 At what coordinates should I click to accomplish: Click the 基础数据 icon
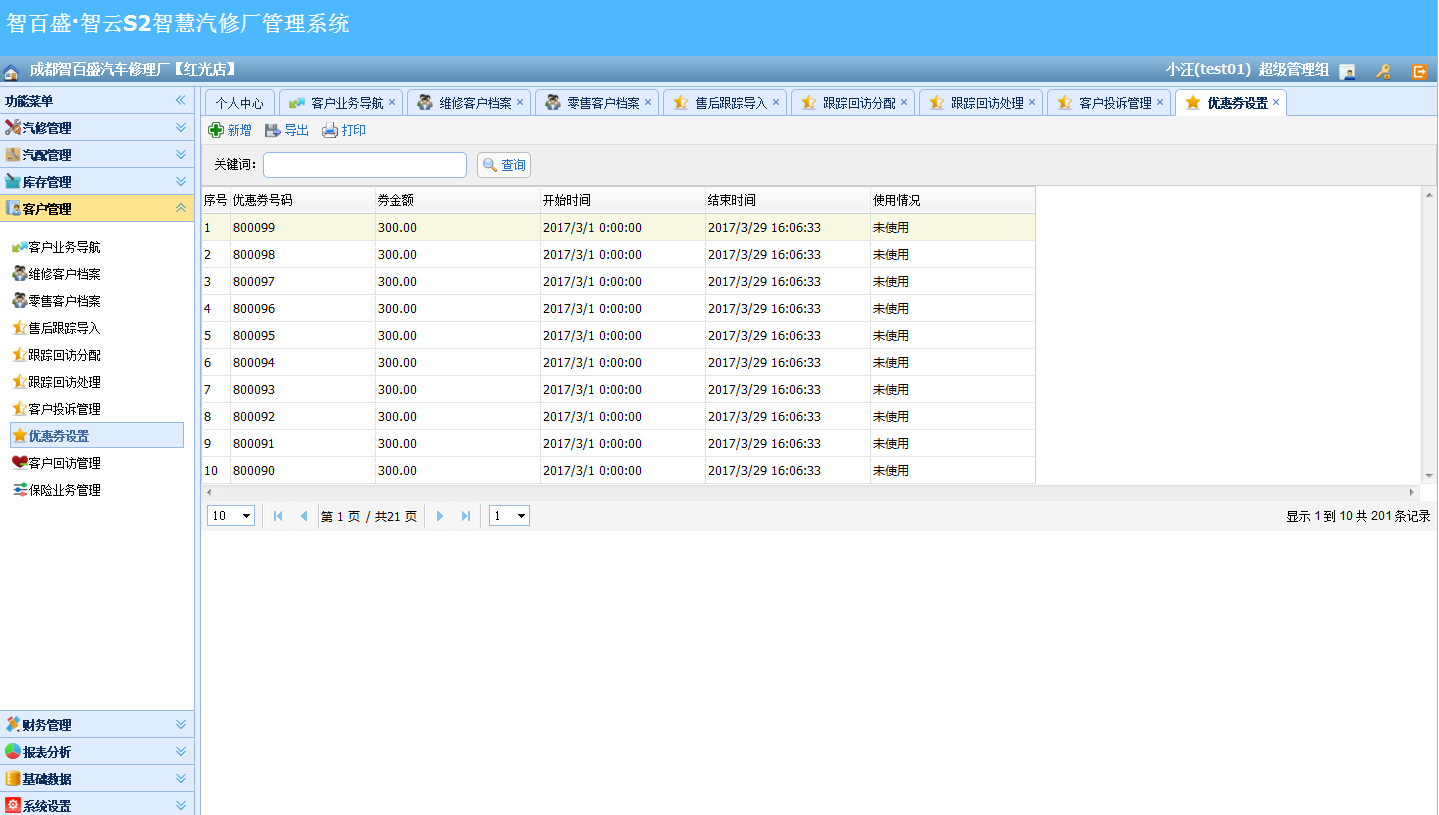[13, 778]
